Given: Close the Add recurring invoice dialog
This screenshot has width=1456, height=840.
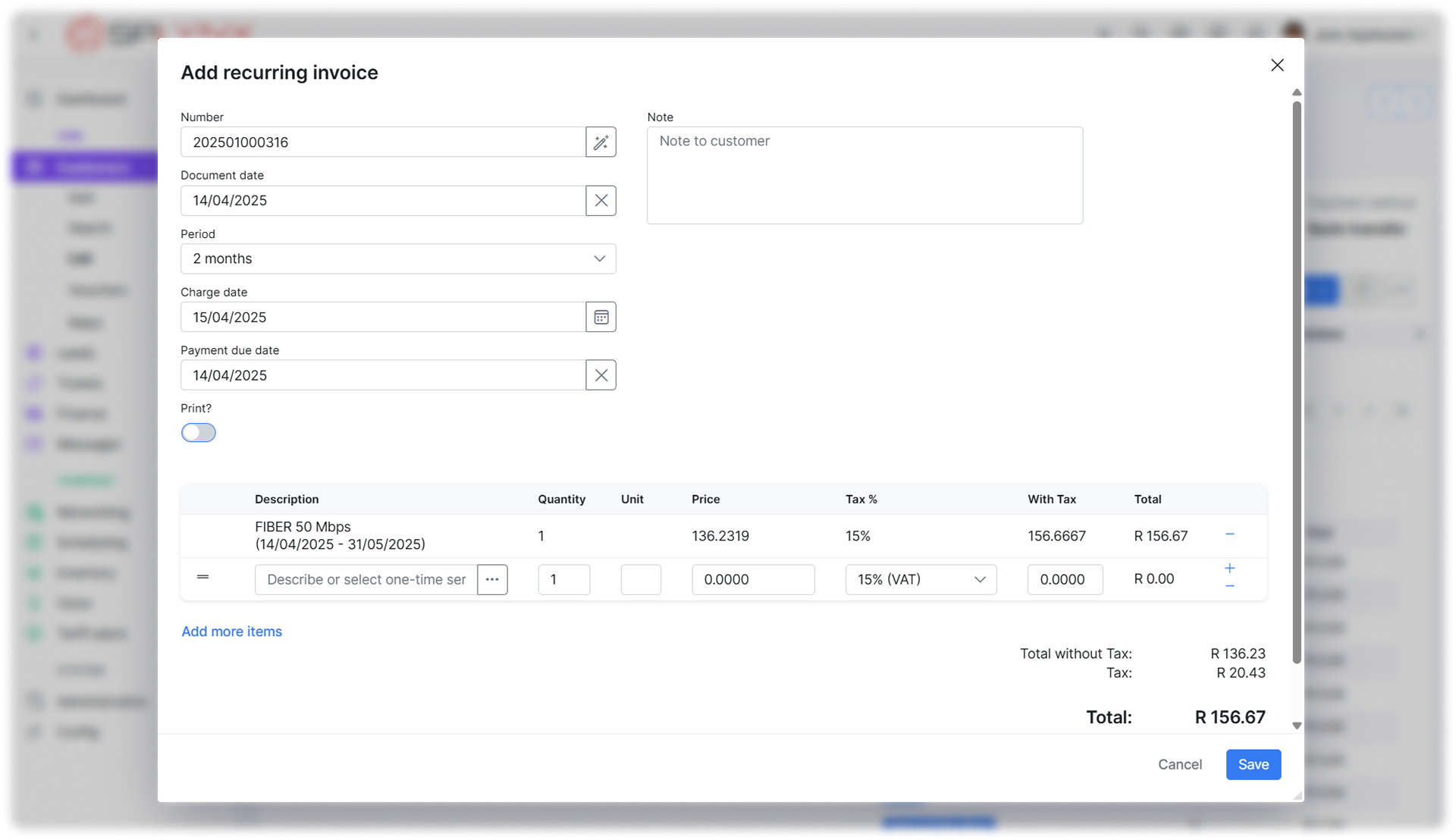Looking at the screenshot, I should pos(1277,66).
